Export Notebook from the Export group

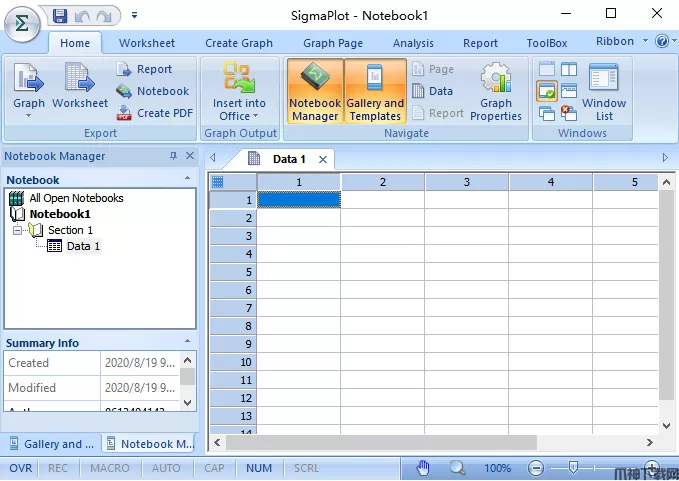pyautogui.click(x=152, y=91)
